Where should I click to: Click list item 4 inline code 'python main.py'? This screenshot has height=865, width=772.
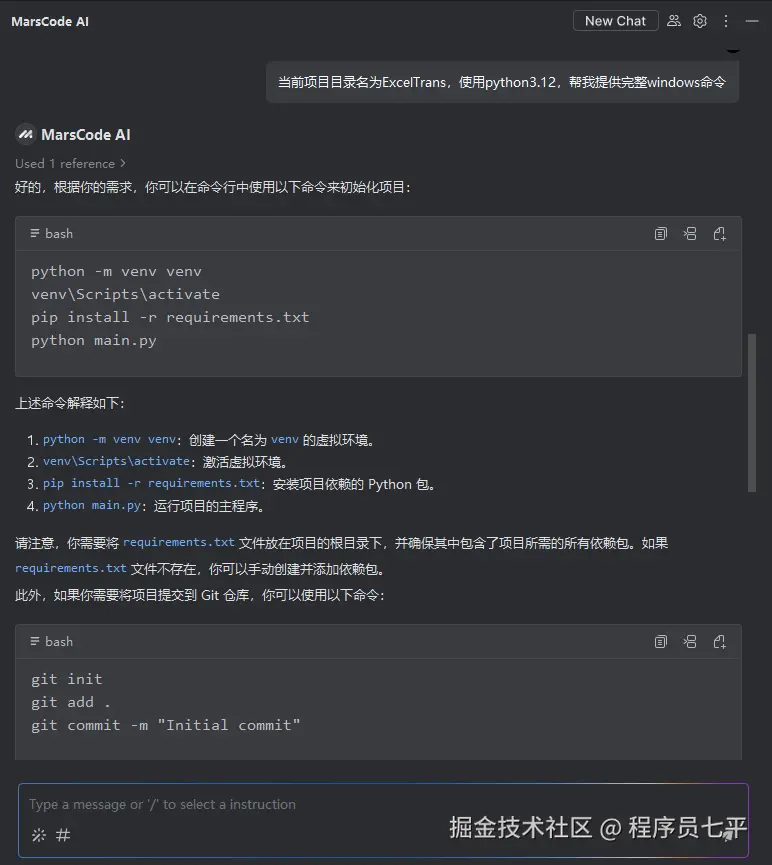[x=92, y=505]
